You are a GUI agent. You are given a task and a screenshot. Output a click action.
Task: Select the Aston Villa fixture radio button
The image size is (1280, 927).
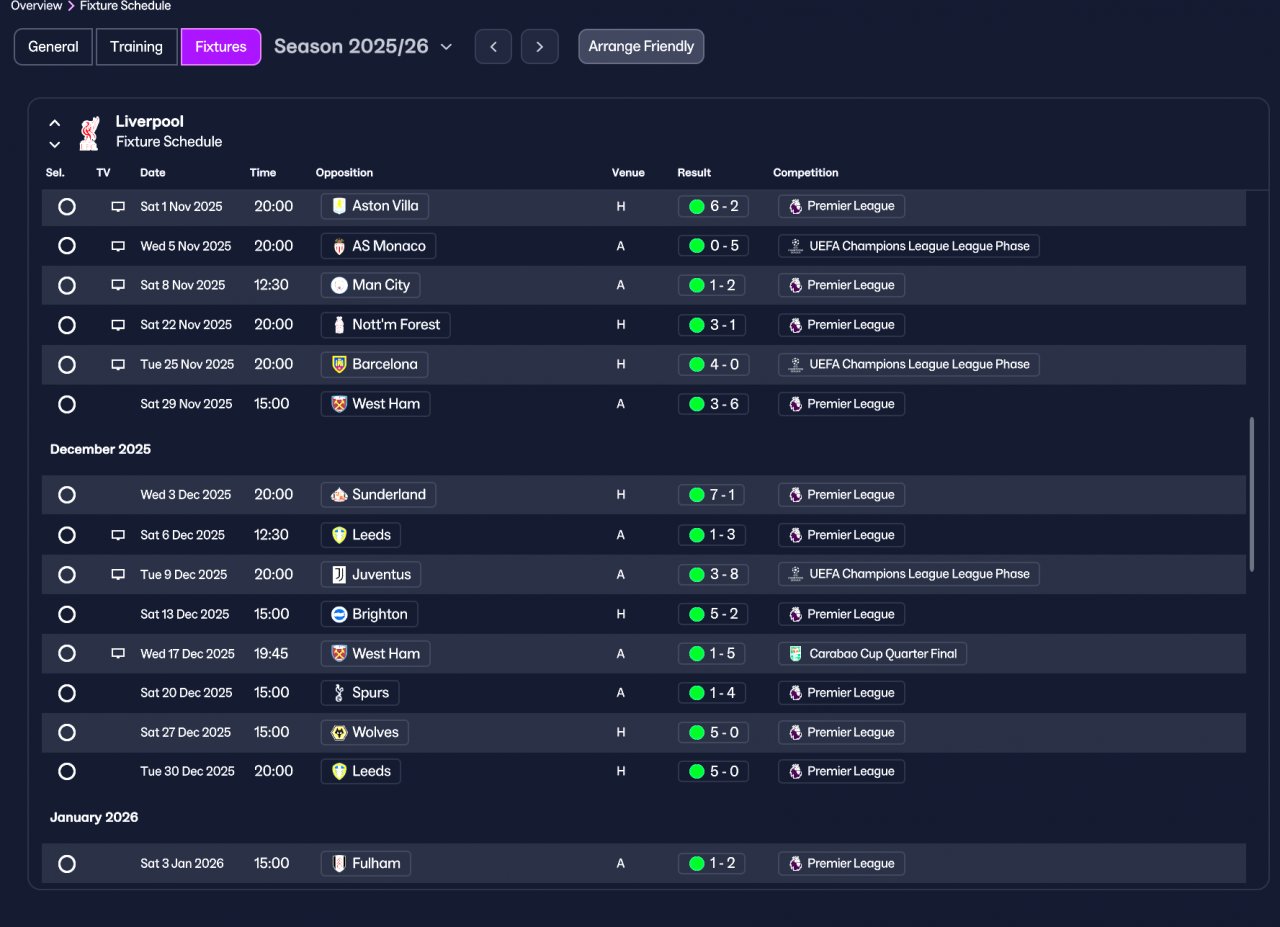67,207
